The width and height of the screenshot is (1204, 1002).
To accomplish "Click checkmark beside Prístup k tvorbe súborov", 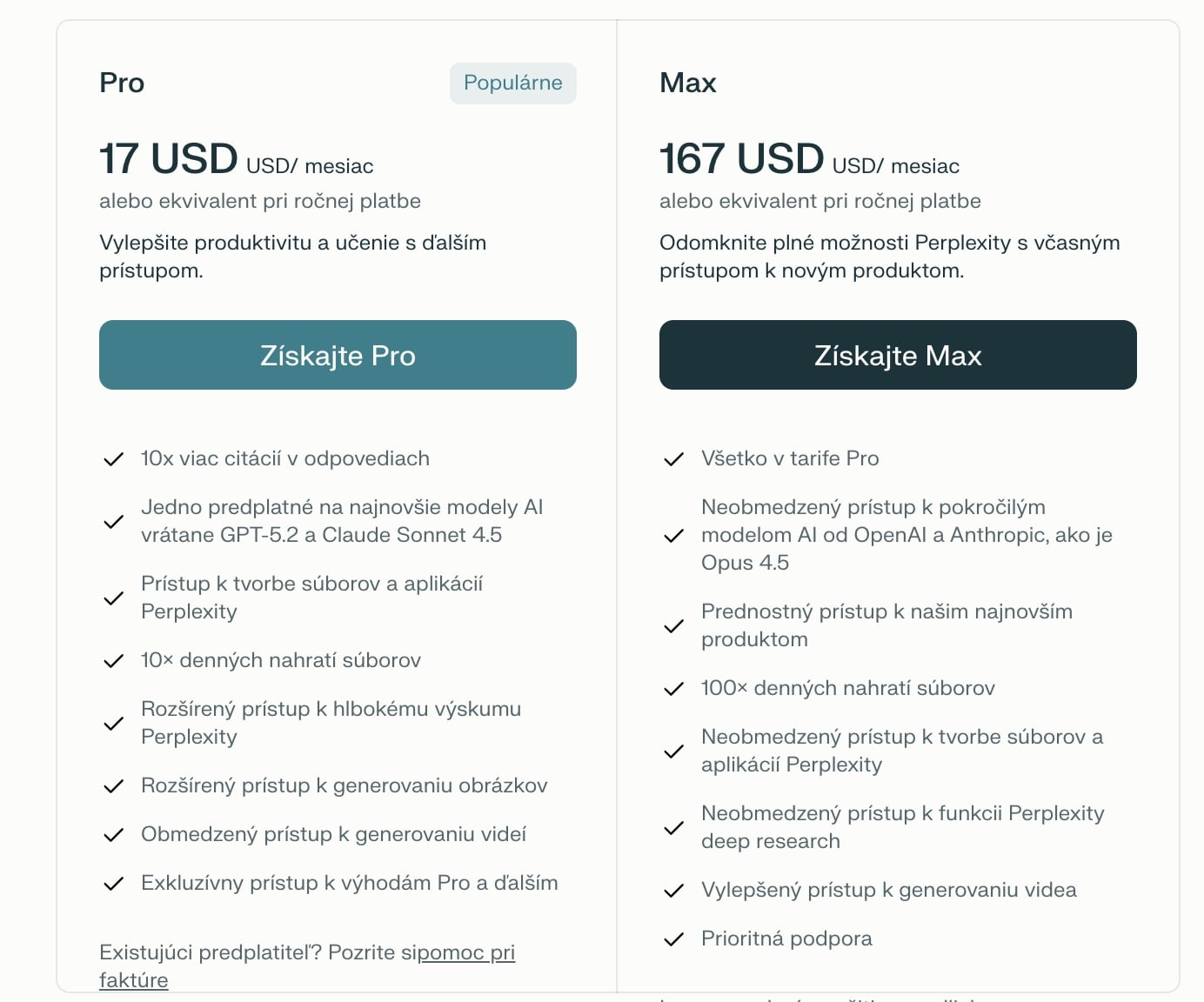I will (114, 598).
